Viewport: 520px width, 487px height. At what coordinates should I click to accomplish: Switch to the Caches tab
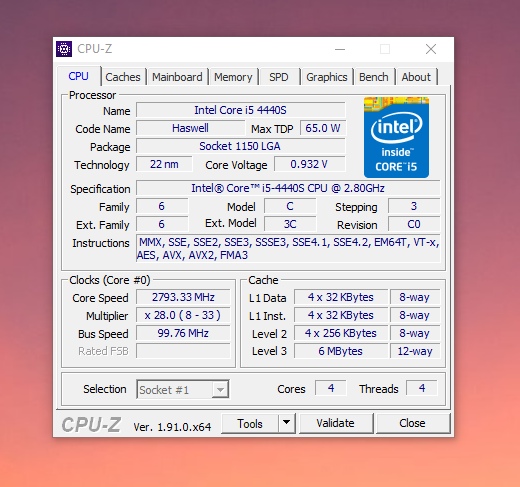(x=123, y=77)
